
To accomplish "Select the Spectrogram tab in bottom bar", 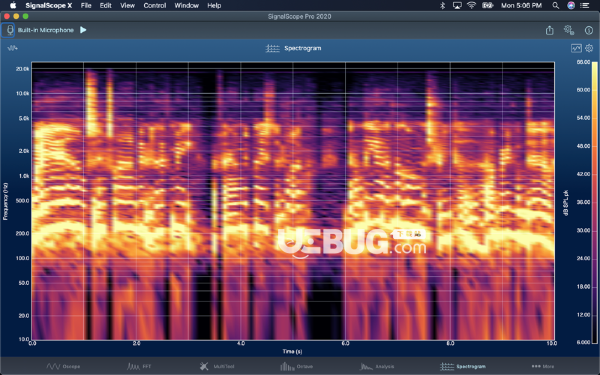I will [463, 366].
